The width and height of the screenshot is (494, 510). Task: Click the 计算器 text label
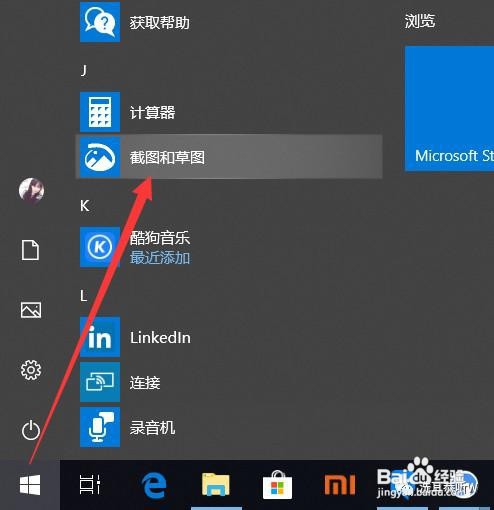click(x=152, y=113)
